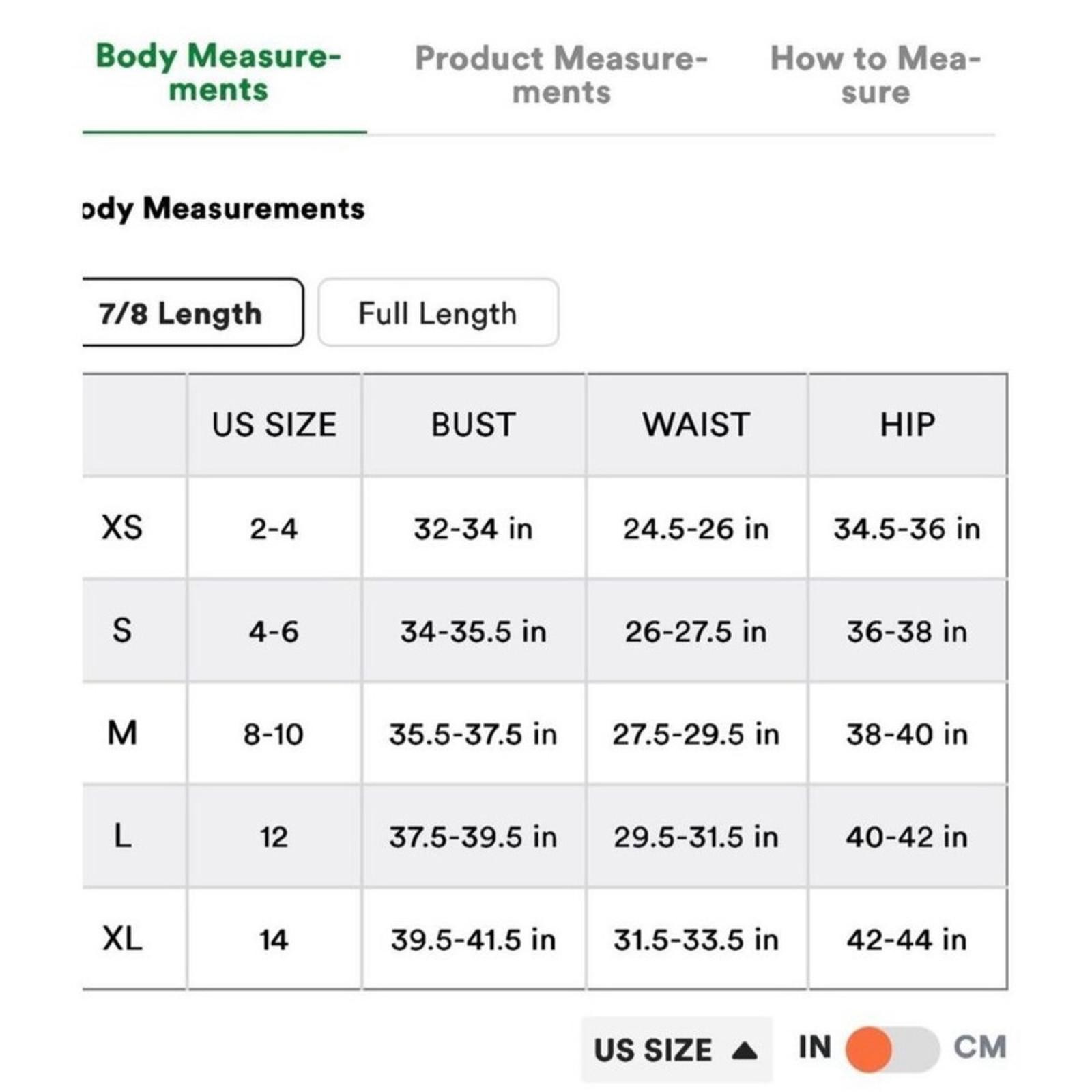Click the L size row label
The image size is (1092, 1092).
coord(123,836)
